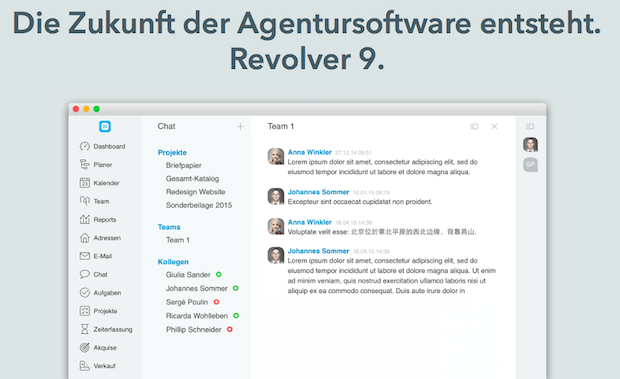Open the Dashboard menu label
Viewport: 620px width, 379px height.
tap(109, 146)
